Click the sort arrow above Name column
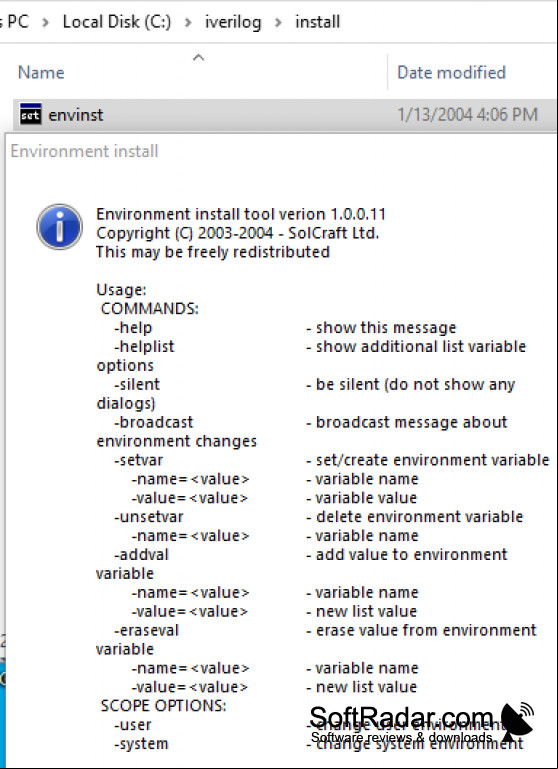 coord(198,58)
